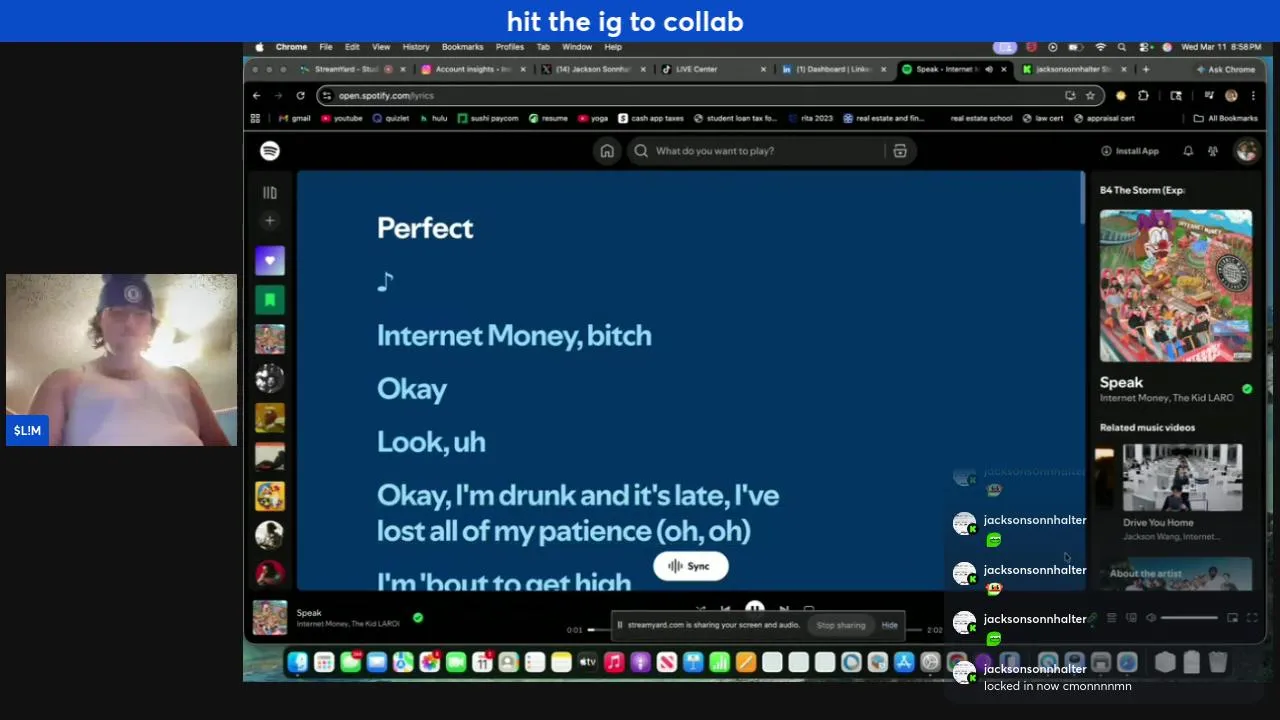The height and width of the screenshot is (720, 1280).
Task: Switch to the Dashboard LinkedIn tab
Action: coord(833,70)
